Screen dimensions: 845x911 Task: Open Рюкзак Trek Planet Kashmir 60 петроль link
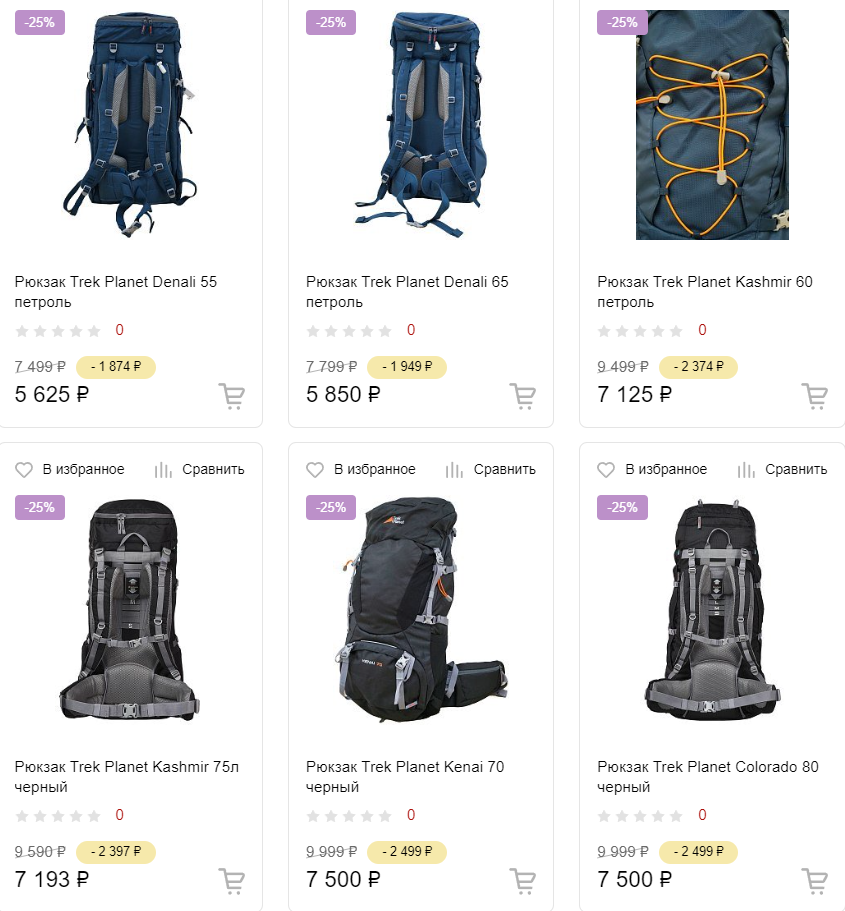point(704,292)
